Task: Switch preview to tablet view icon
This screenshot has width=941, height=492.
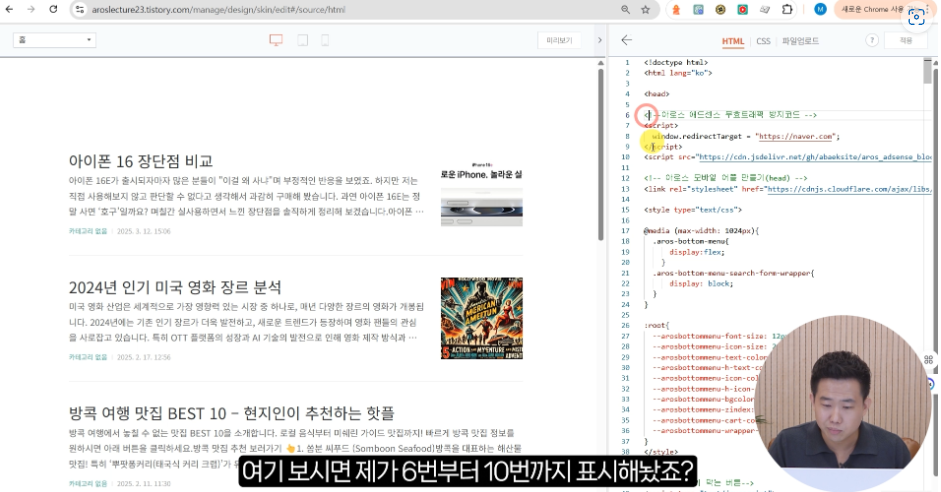Action: click(x=302, y=40)
